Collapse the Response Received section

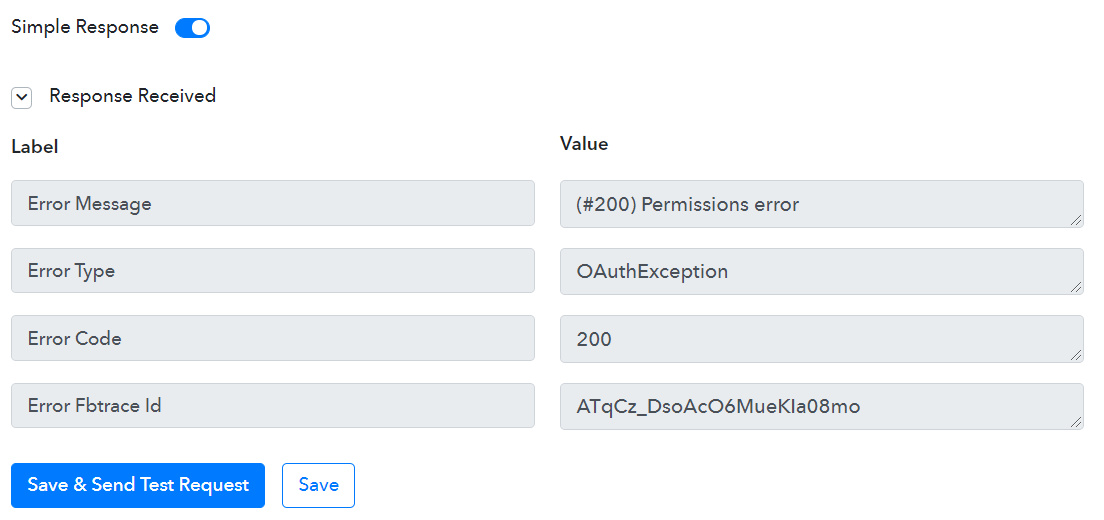[22, 98]
